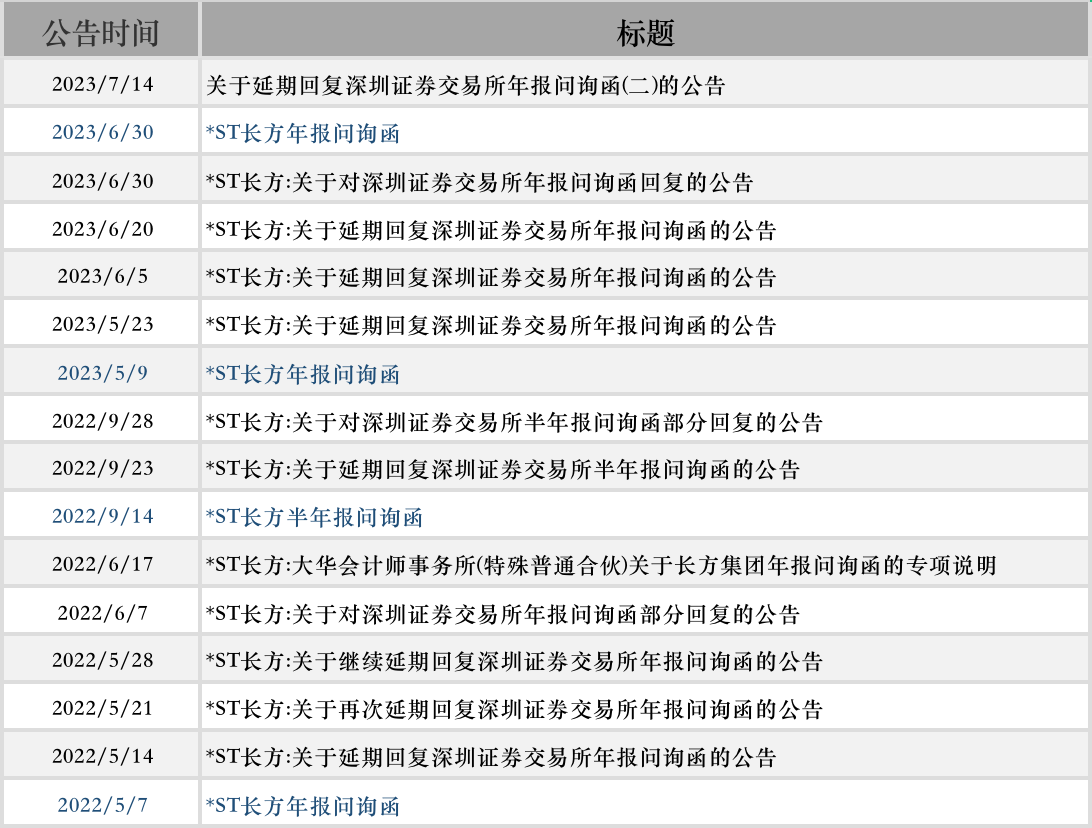Open 年报问询函部分回复的公告 in the 2022/6/7 row
The height and width of the screenshot is (828, 1092).
(x=502, y=614)
